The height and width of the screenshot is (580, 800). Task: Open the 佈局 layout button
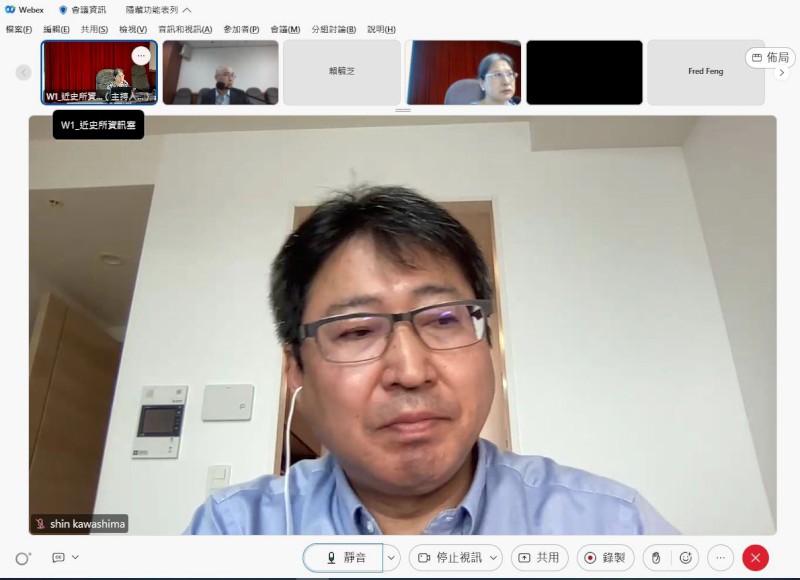tap(770, 58)
